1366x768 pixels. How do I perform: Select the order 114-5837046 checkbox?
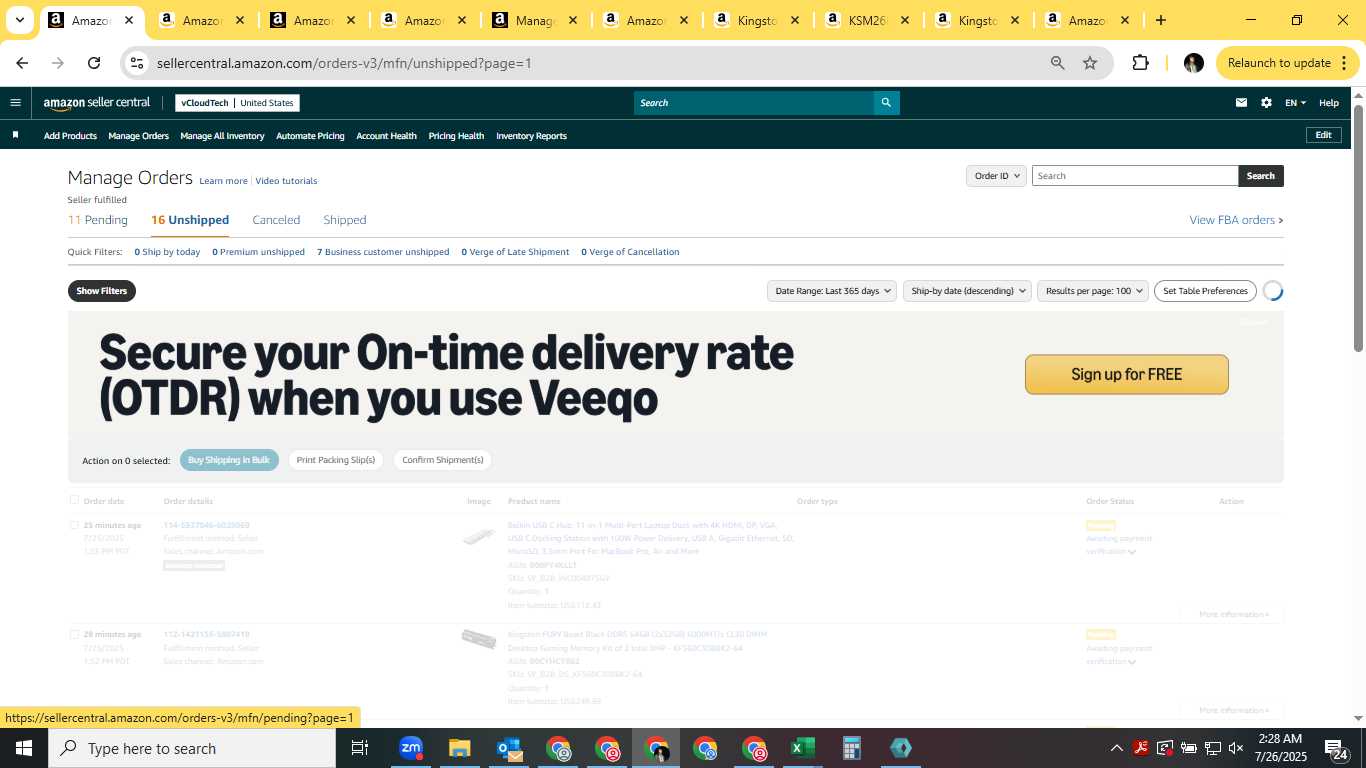click(74, 524)
